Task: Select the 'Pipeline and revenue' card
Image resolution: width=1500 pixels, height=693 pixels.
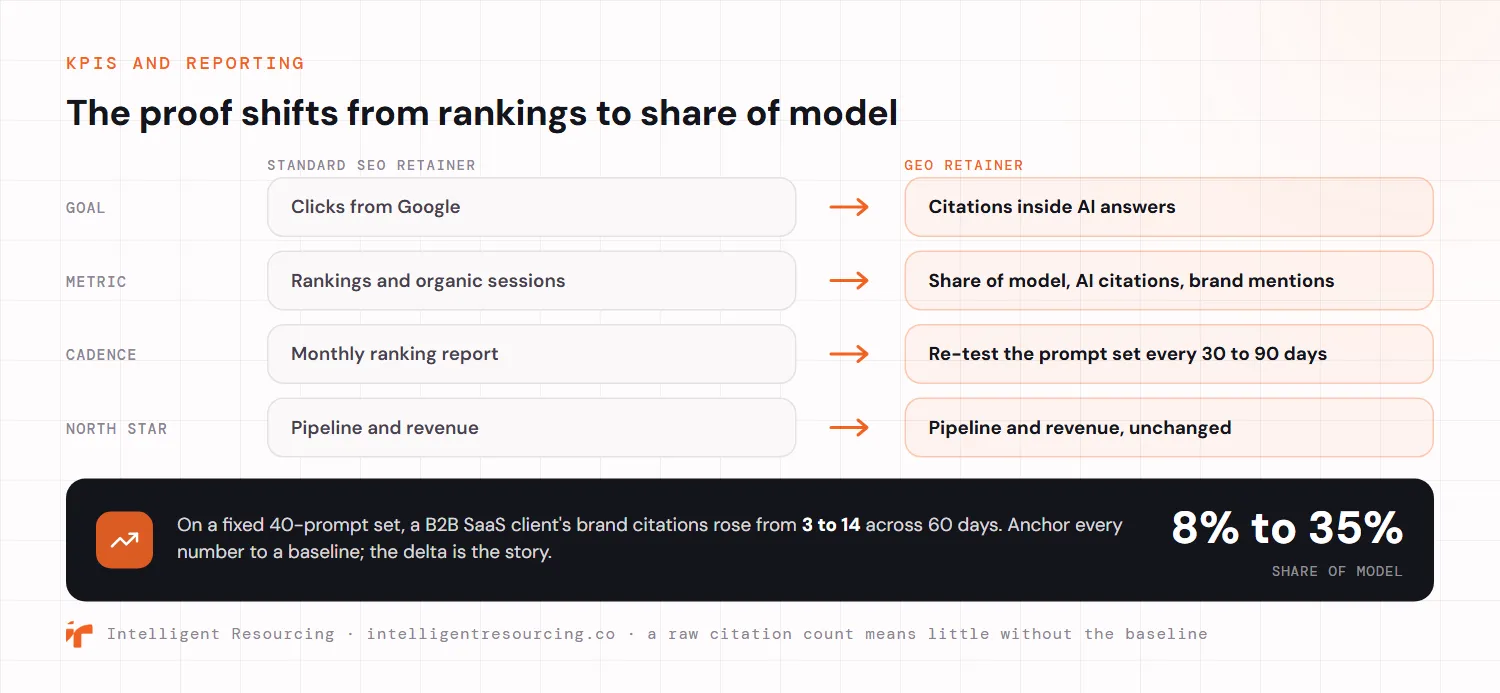Action: point(532,428)
